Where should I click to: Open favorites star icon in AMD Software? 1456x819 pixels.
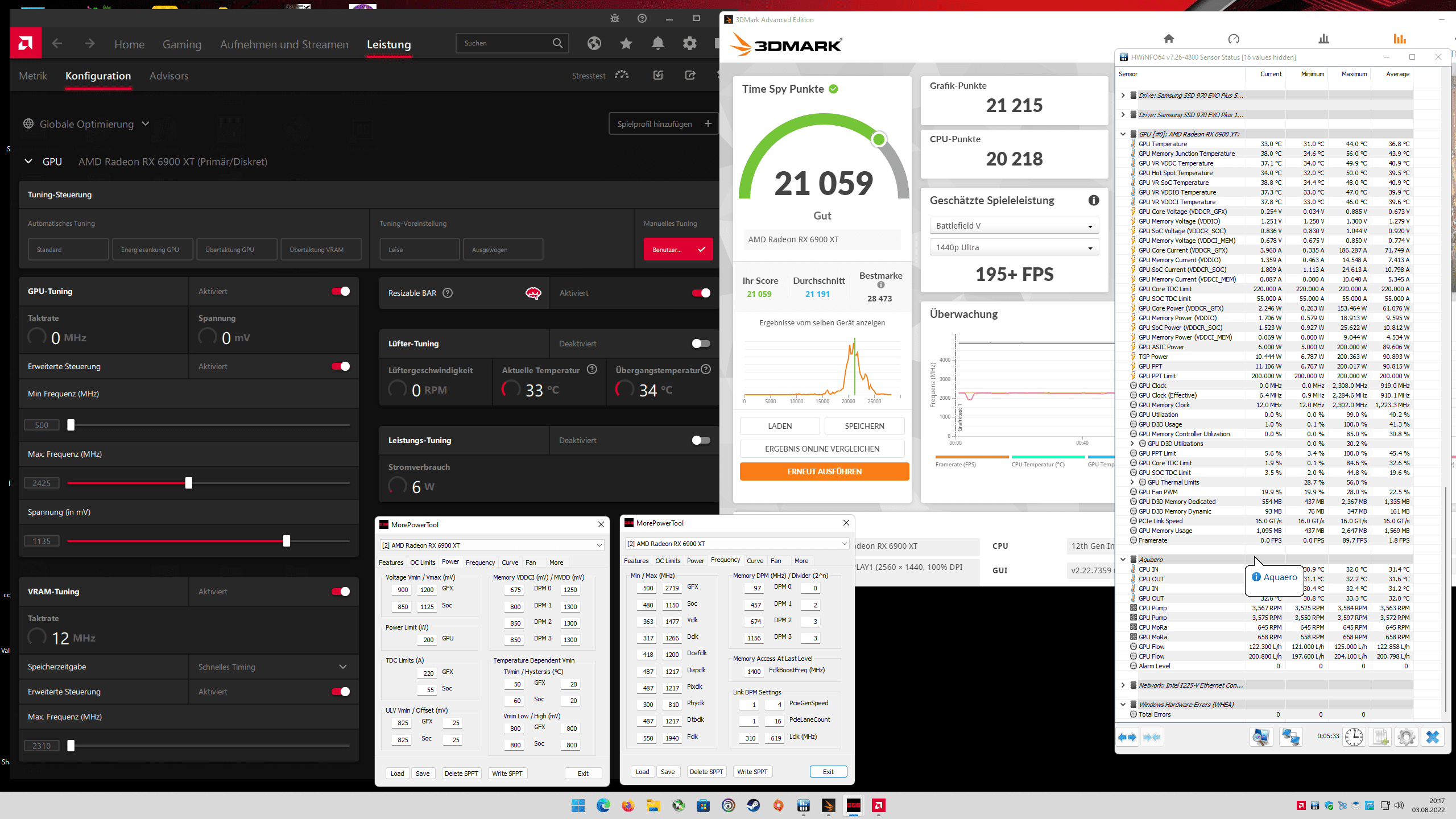click(x=626, y=43)
